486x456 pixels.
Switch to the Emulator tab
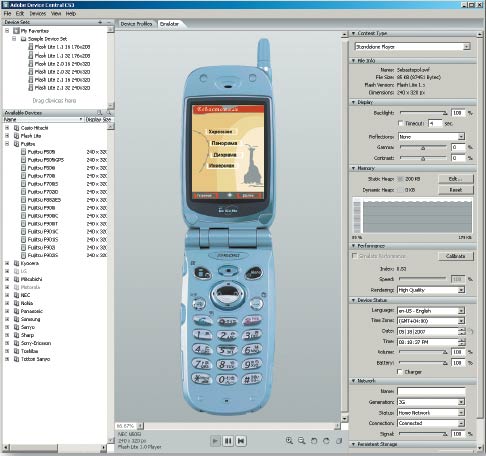(x=170, y=24)
